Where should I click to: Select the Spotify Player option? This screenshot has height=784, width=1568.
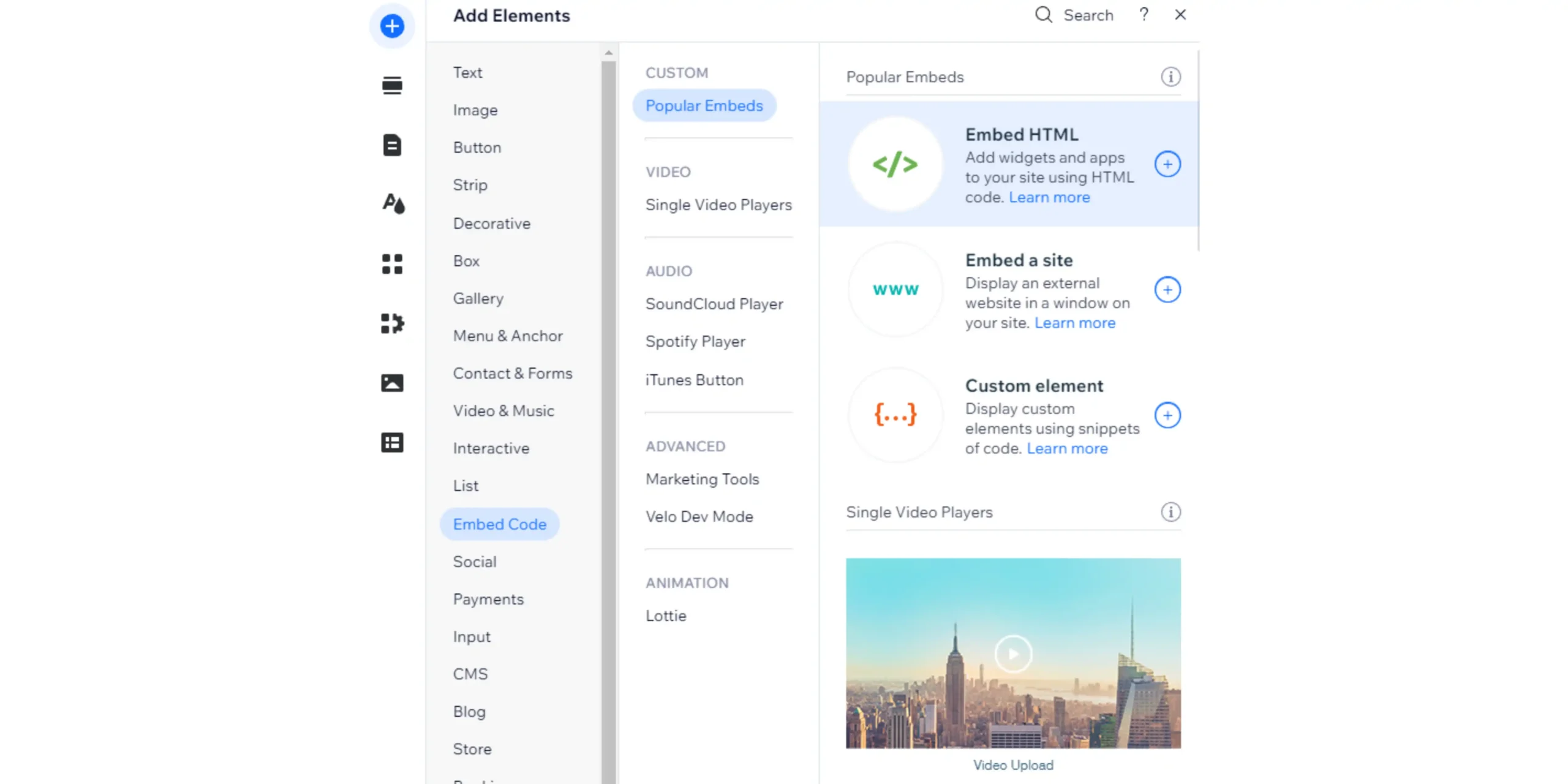pyautogui.click(x=695, y=341)
